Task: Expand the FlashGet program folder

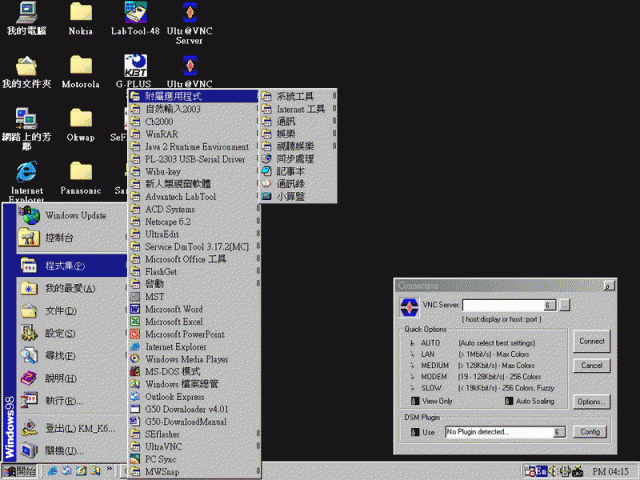Action: point(194,271)
